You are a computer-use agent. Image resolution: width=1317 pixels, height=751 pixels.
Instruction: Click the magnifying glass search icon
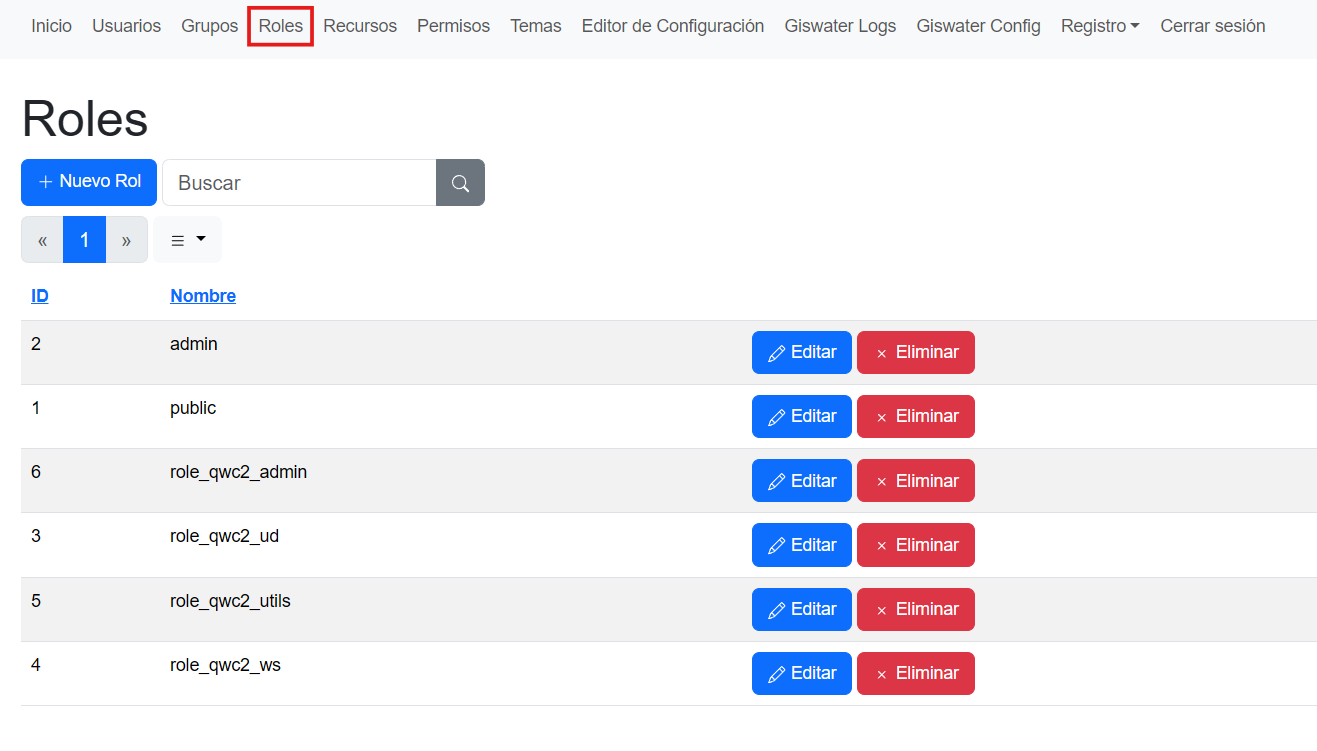[460, 183]
